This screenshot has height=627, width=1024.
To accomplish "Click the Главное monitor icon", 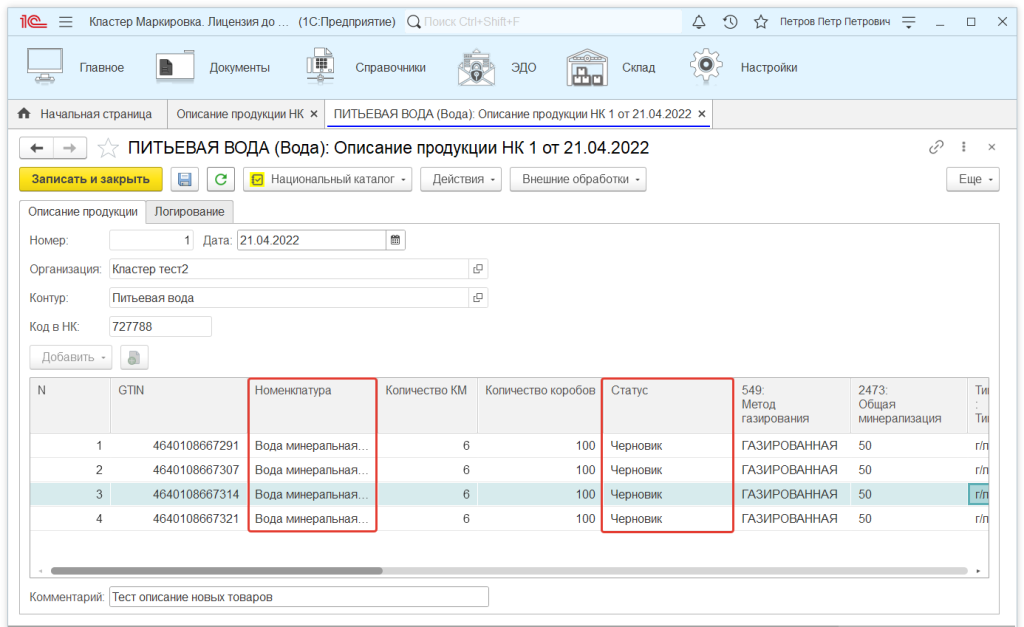I will tap(45, 67).
